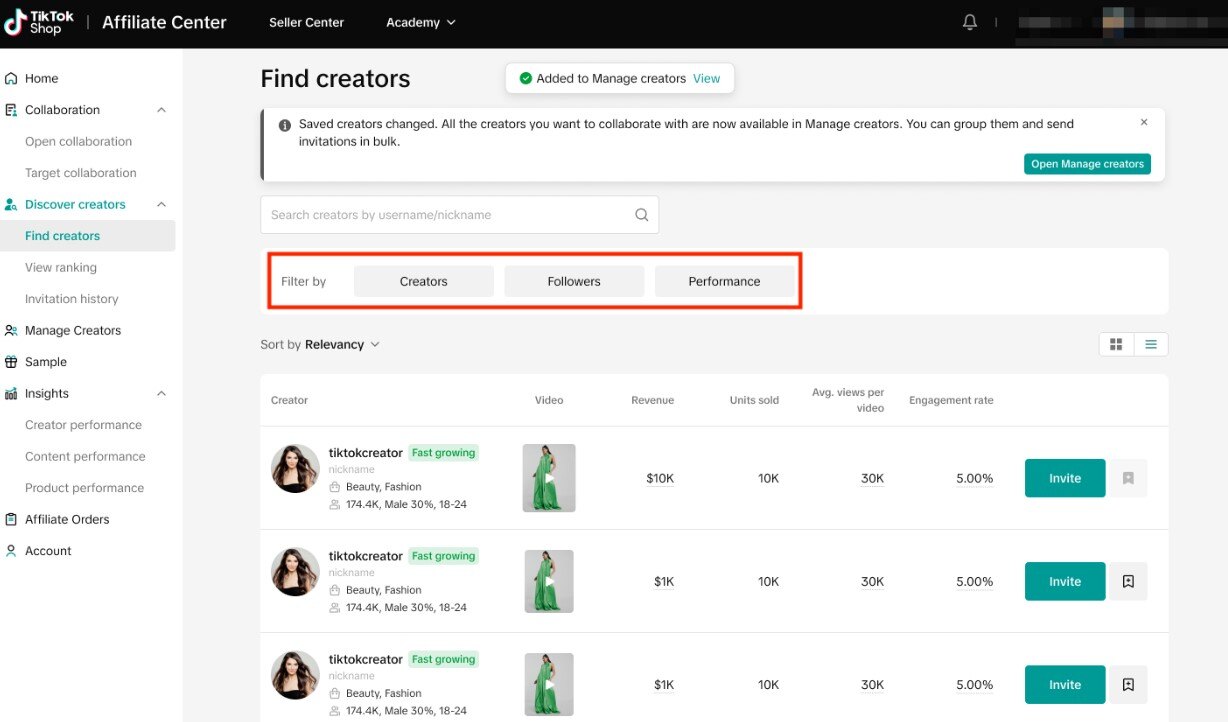
Task: Open the Performance filter dropdown
Action: click(724, 281)
